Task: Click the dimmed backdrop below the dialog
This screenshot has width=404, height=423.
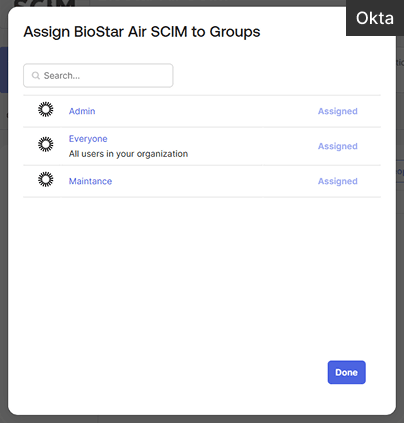Action: [x=202, y=419]
